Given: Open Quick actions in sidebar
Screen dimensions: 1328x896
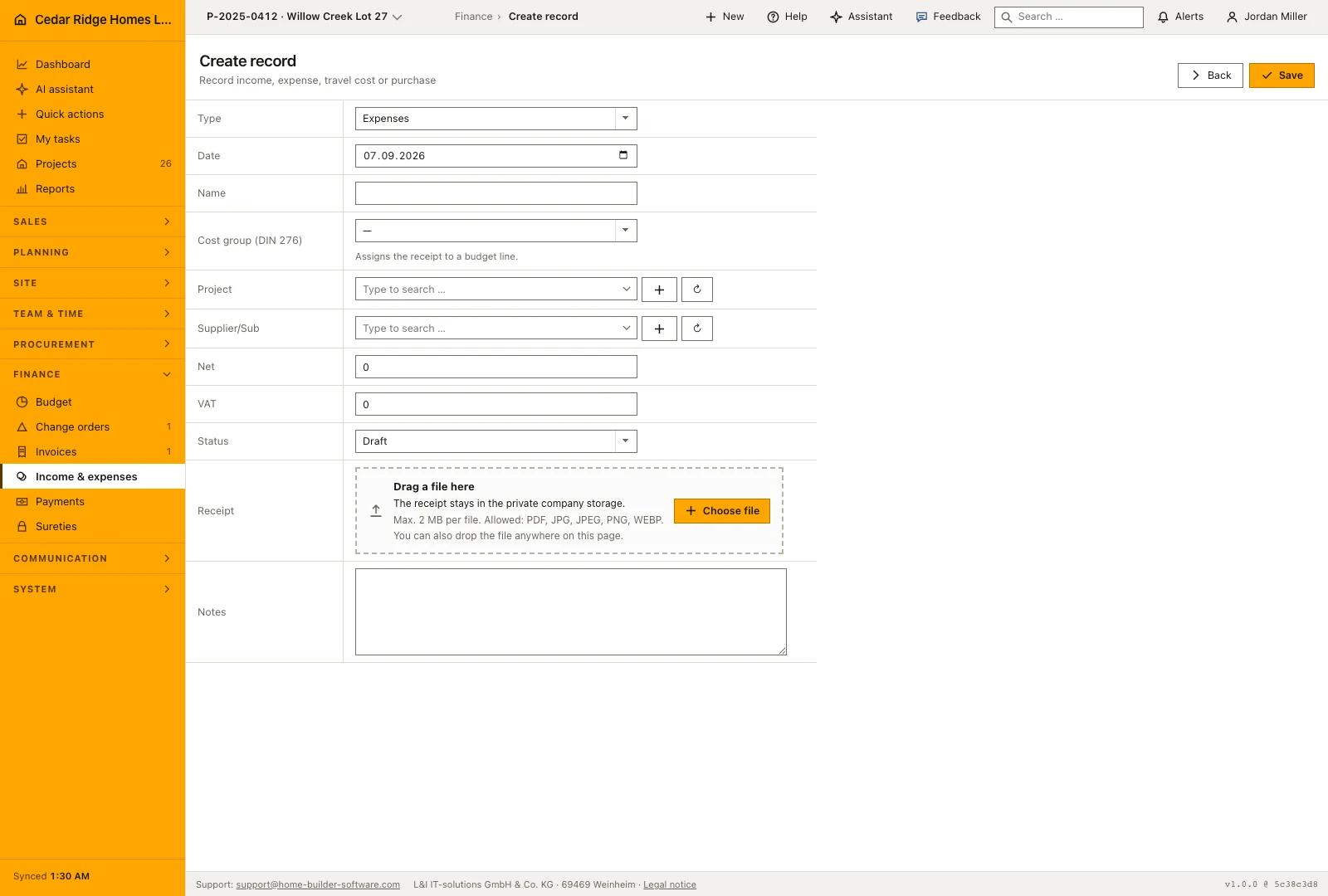Looking at the screenshot, I should (92, 114).
